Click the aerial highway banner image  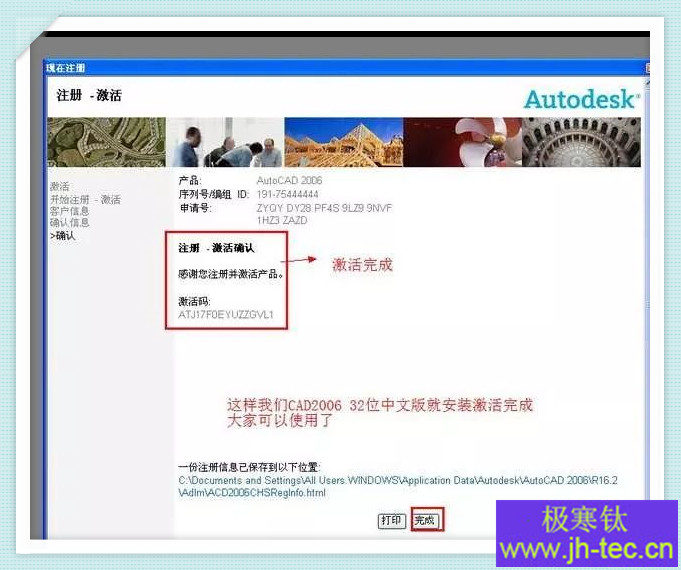(x=106, y=142)
